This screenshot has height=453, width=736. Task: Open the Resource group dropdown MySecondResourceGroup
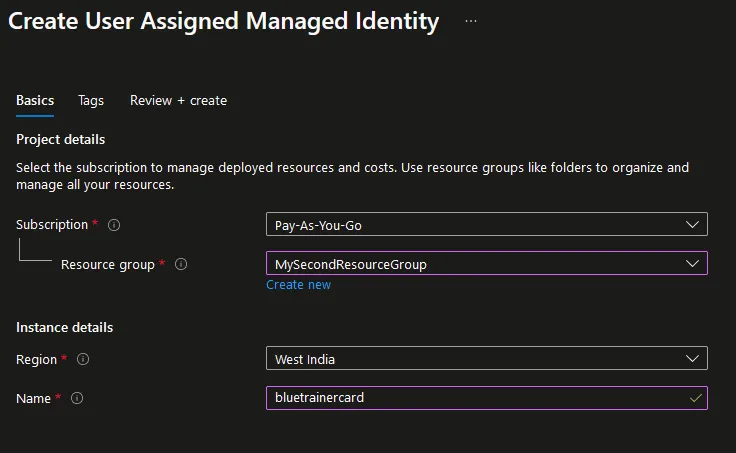487,263
